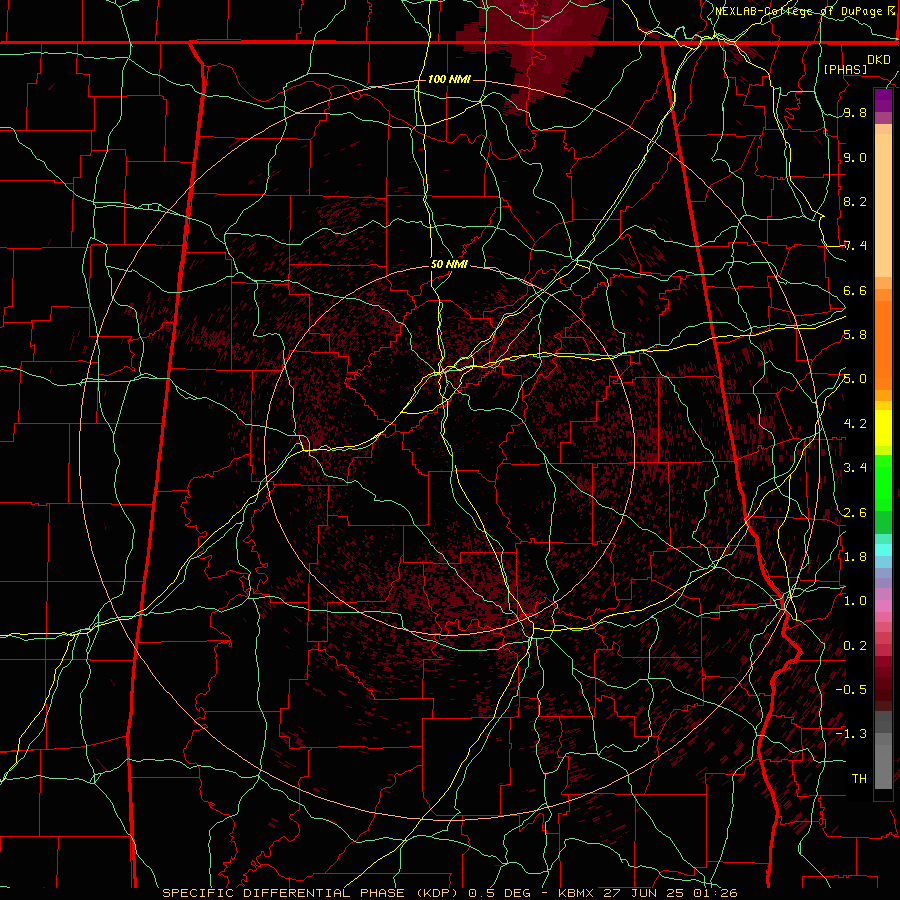Click the 27 JUN 25 01:26 timestamp
Viewport: 900px width, 900px height.
(670, 893)
